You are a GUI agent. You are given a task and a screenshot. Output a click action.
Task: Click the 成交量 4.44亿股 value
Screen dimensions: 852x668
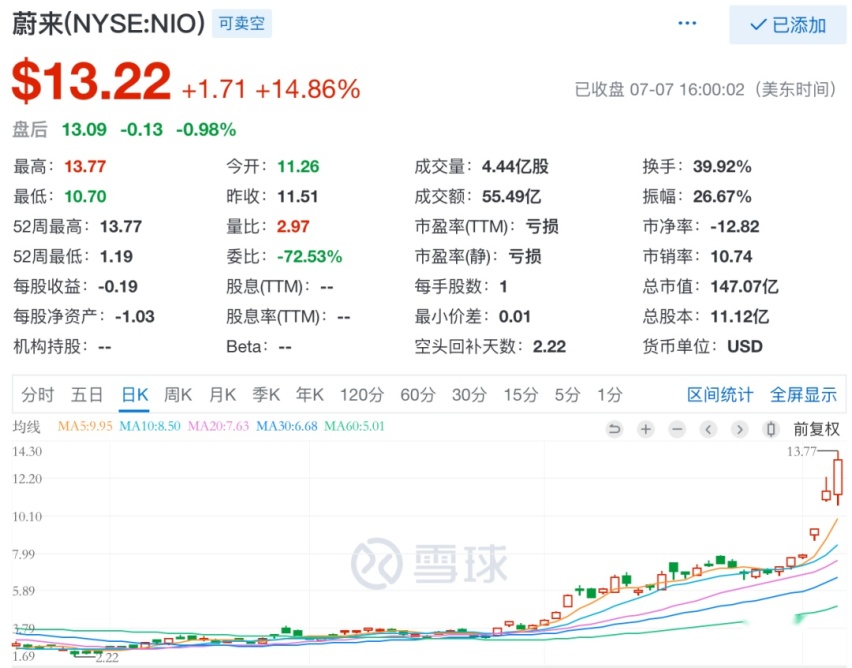tap(515, 166)
